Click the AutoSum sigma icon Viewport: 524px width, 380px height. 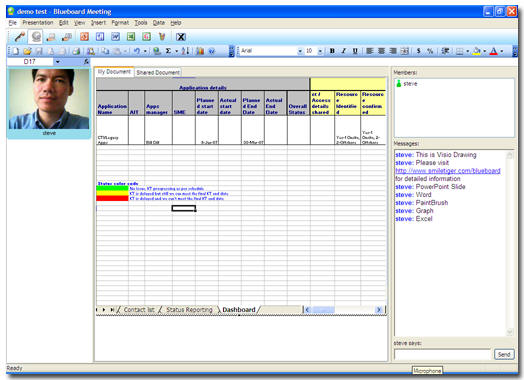168,51
